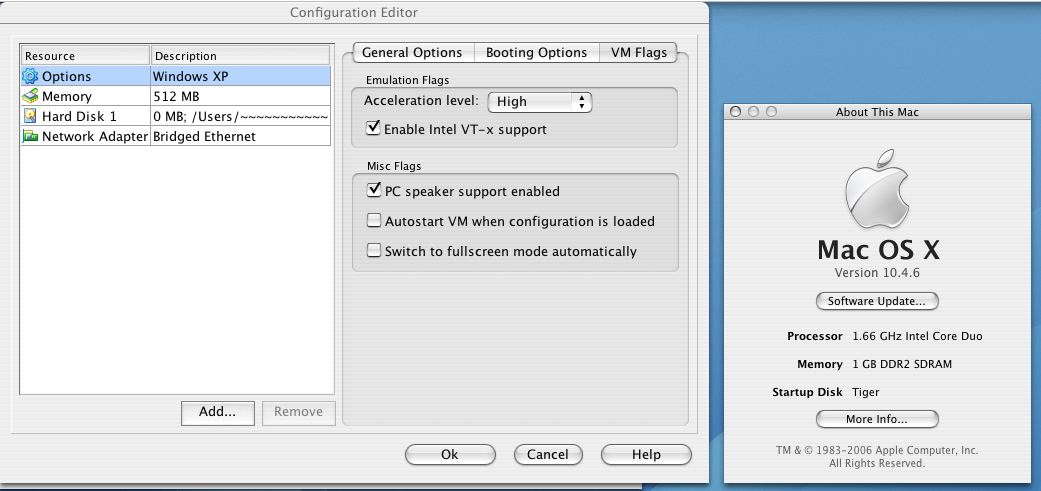Open the Acceleration level dropdown

[539, 102]
